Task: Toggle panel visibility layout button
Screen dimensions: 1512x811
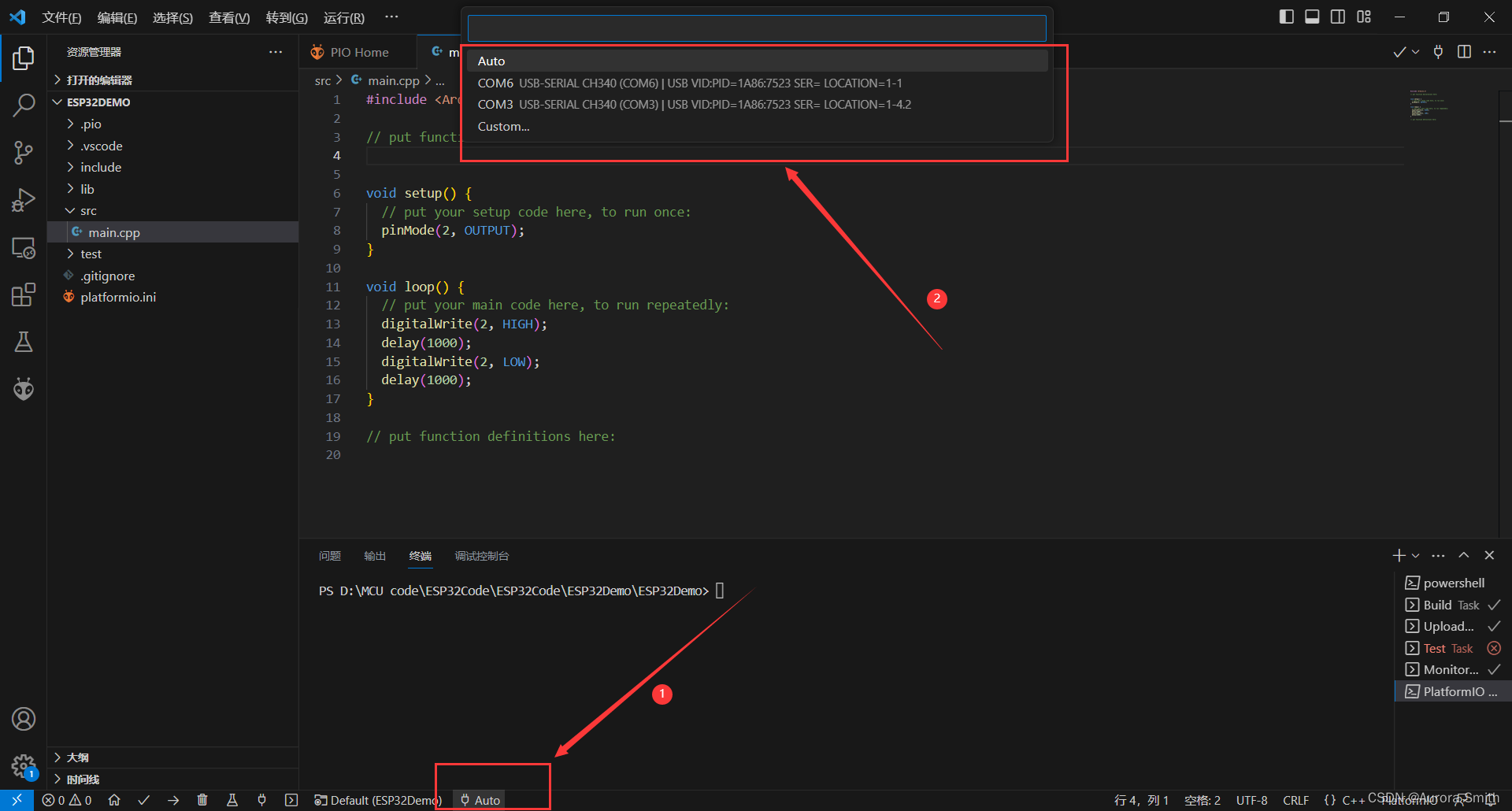Action: pyautogui.click(x=1312, y=17)
